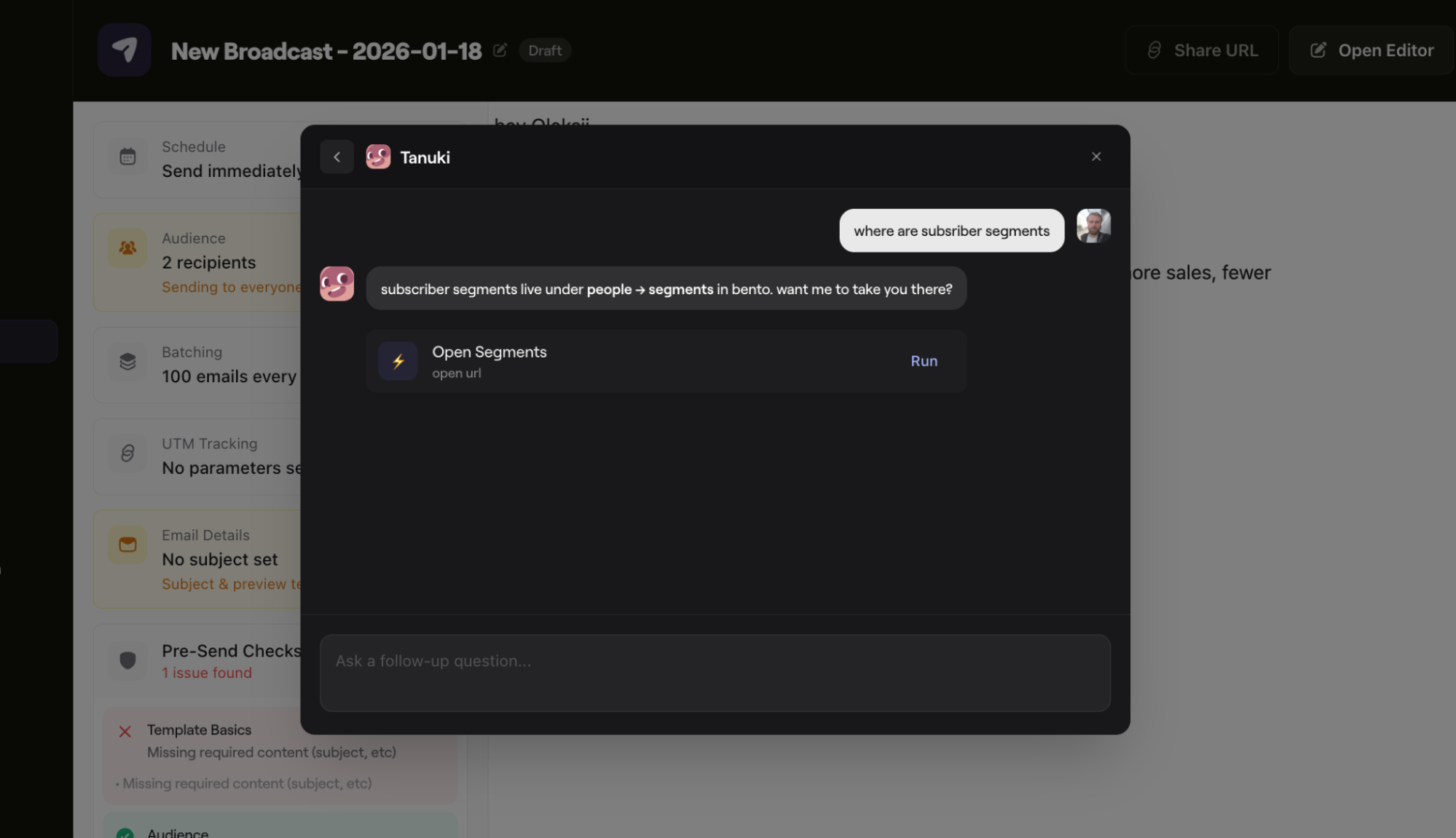
Task: Click the Draft status badge
Action: click(545, 50)
